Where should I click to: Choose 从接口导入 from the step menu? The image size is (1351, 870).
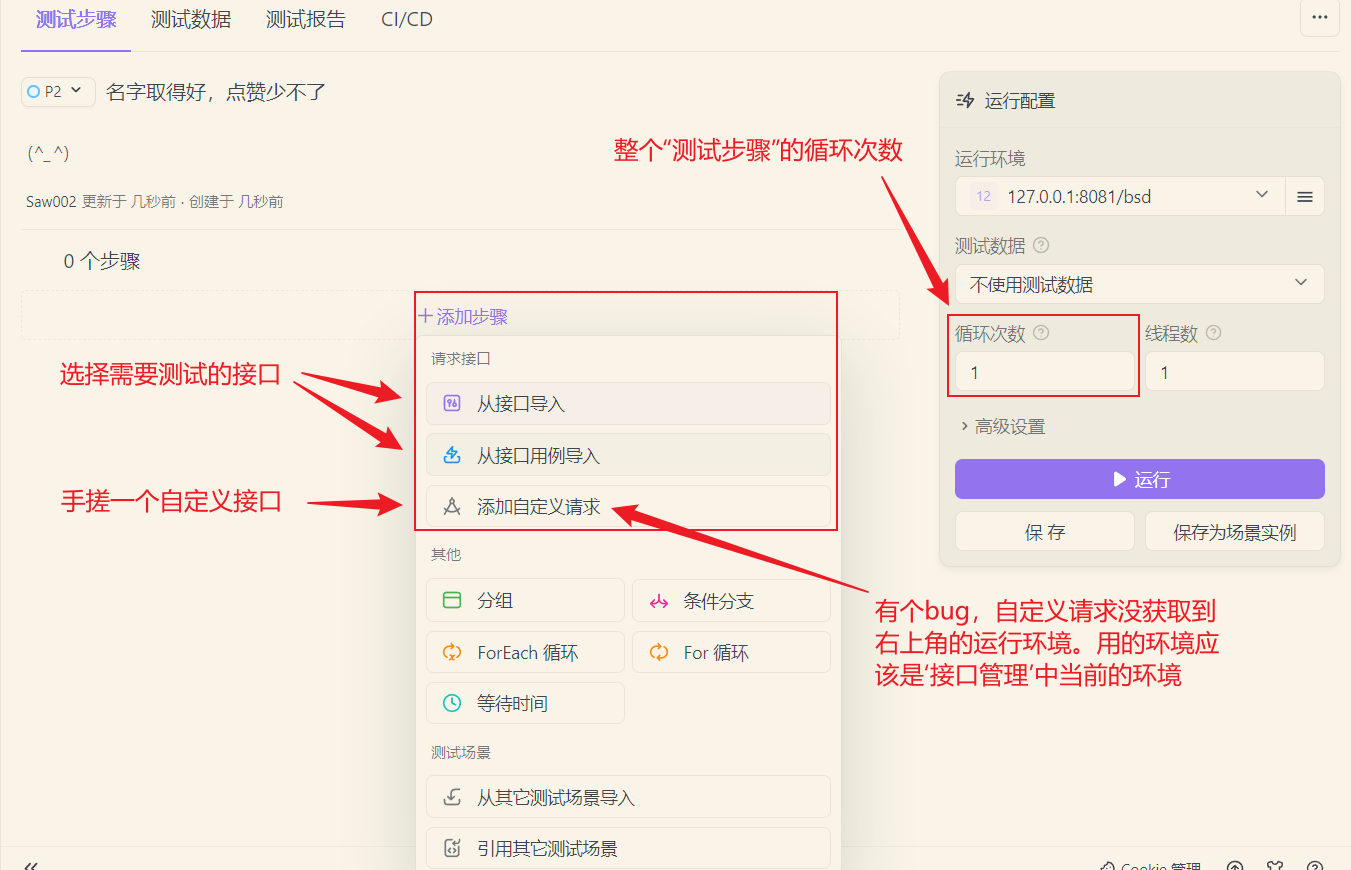[628, 404]
